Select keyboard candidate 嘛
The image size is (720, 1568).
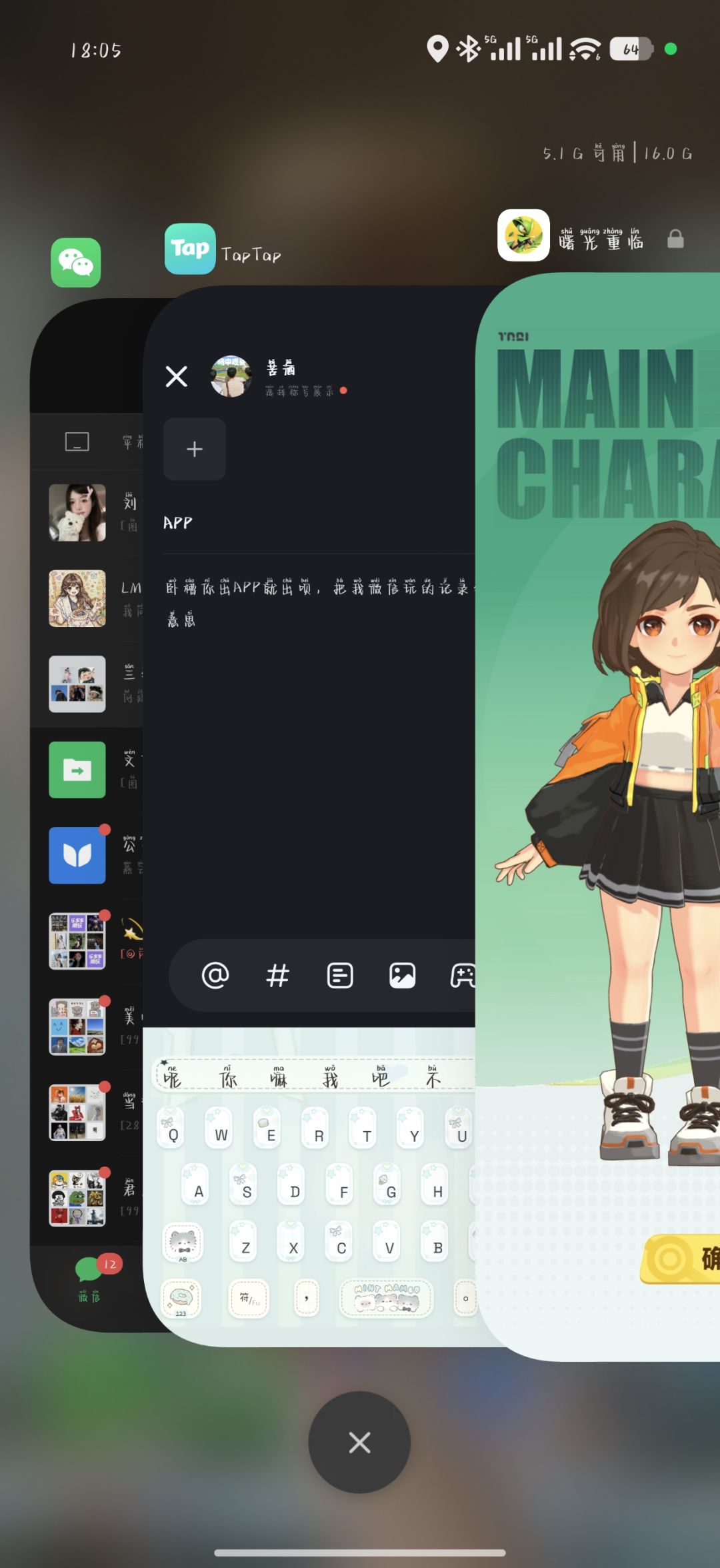click(279, 1077)
